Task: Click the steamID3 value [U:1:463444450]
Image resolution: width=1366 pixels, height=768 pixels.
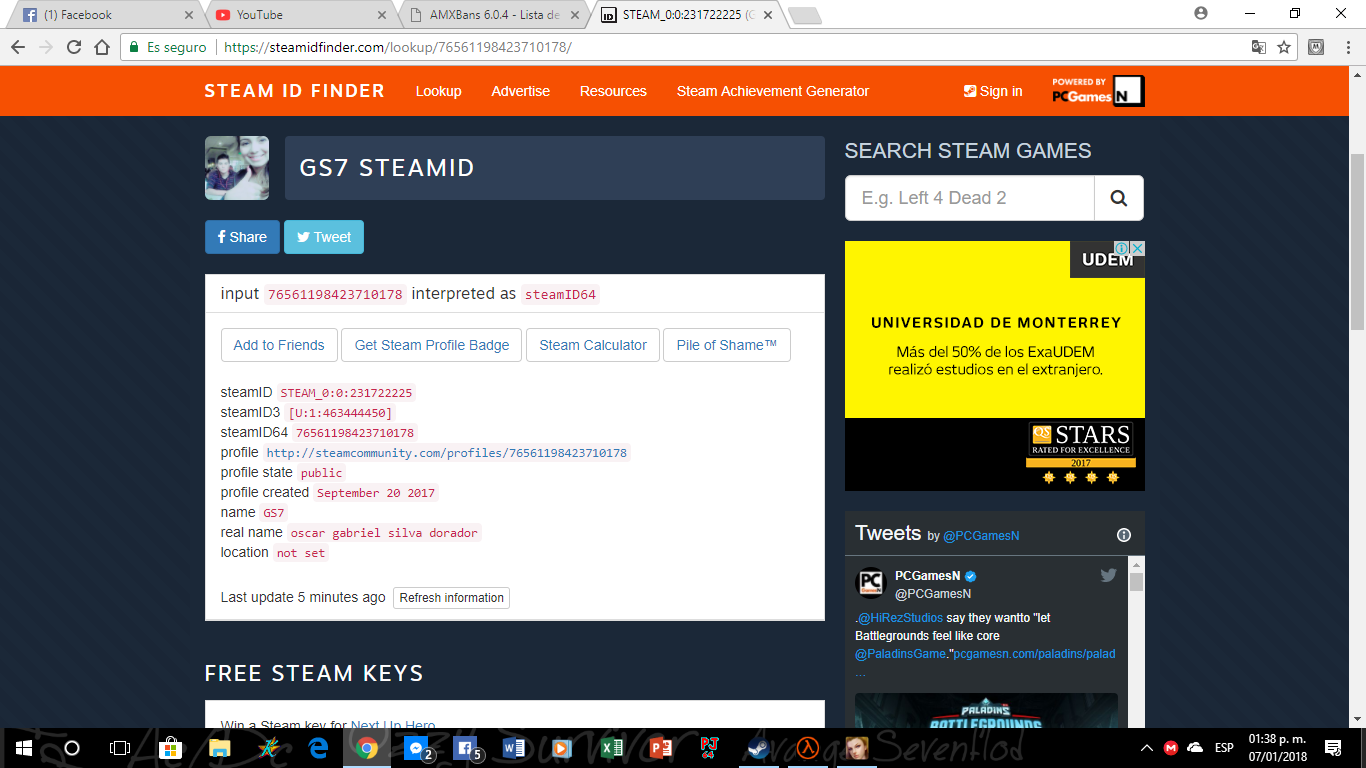Action: click(x=340, y=413)
